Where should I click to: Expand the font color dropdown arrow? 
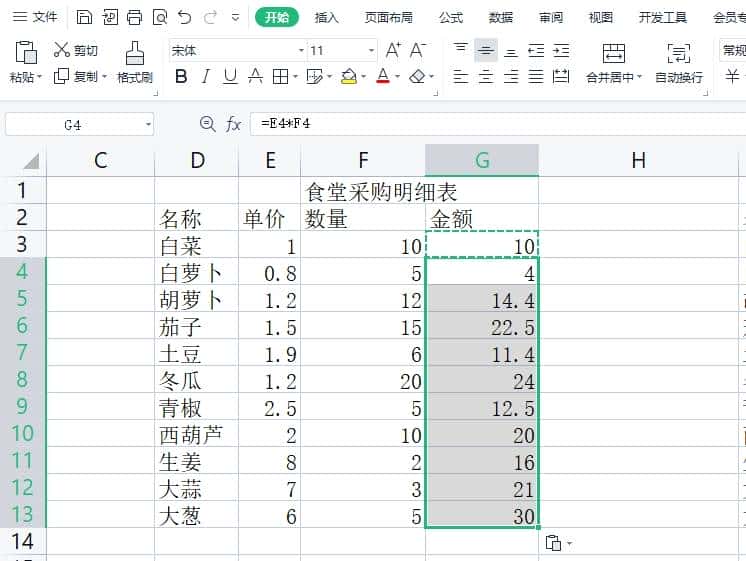398,76
